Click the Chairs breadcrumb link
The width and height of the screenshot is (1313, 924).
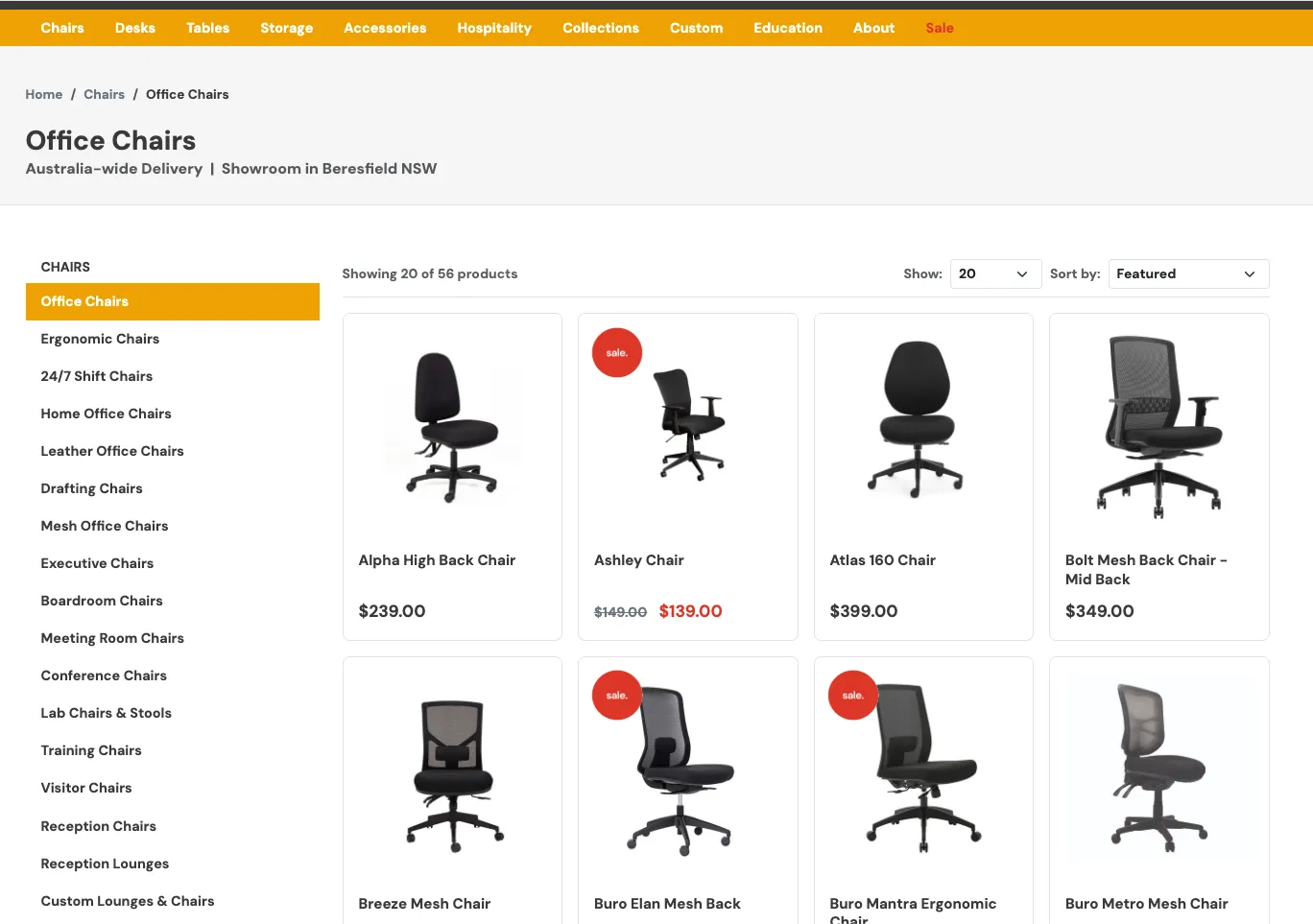pyautogui.click(x=104, y=94)
